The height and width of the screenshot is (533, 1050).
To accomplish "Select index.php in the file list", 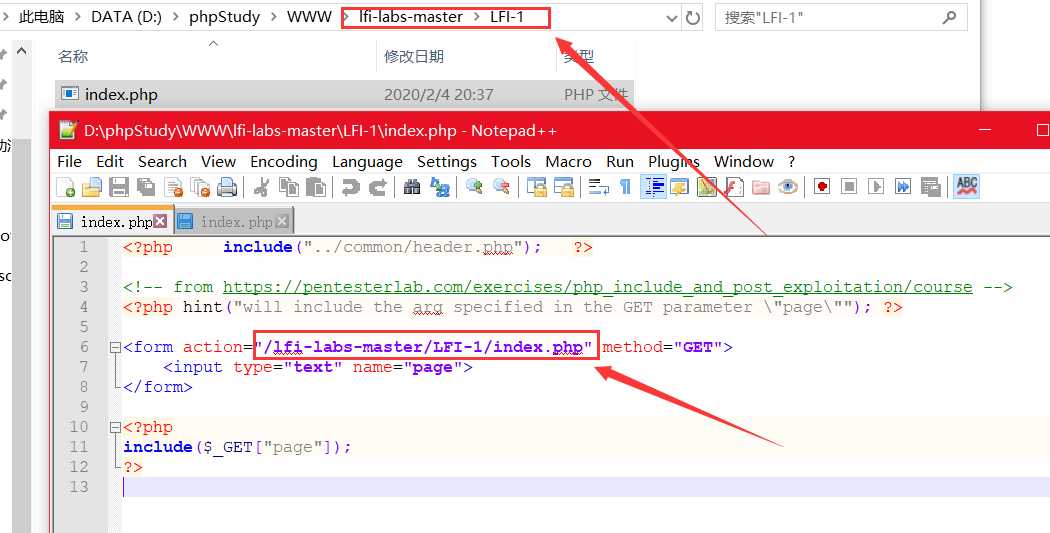I will pos(121,95).
